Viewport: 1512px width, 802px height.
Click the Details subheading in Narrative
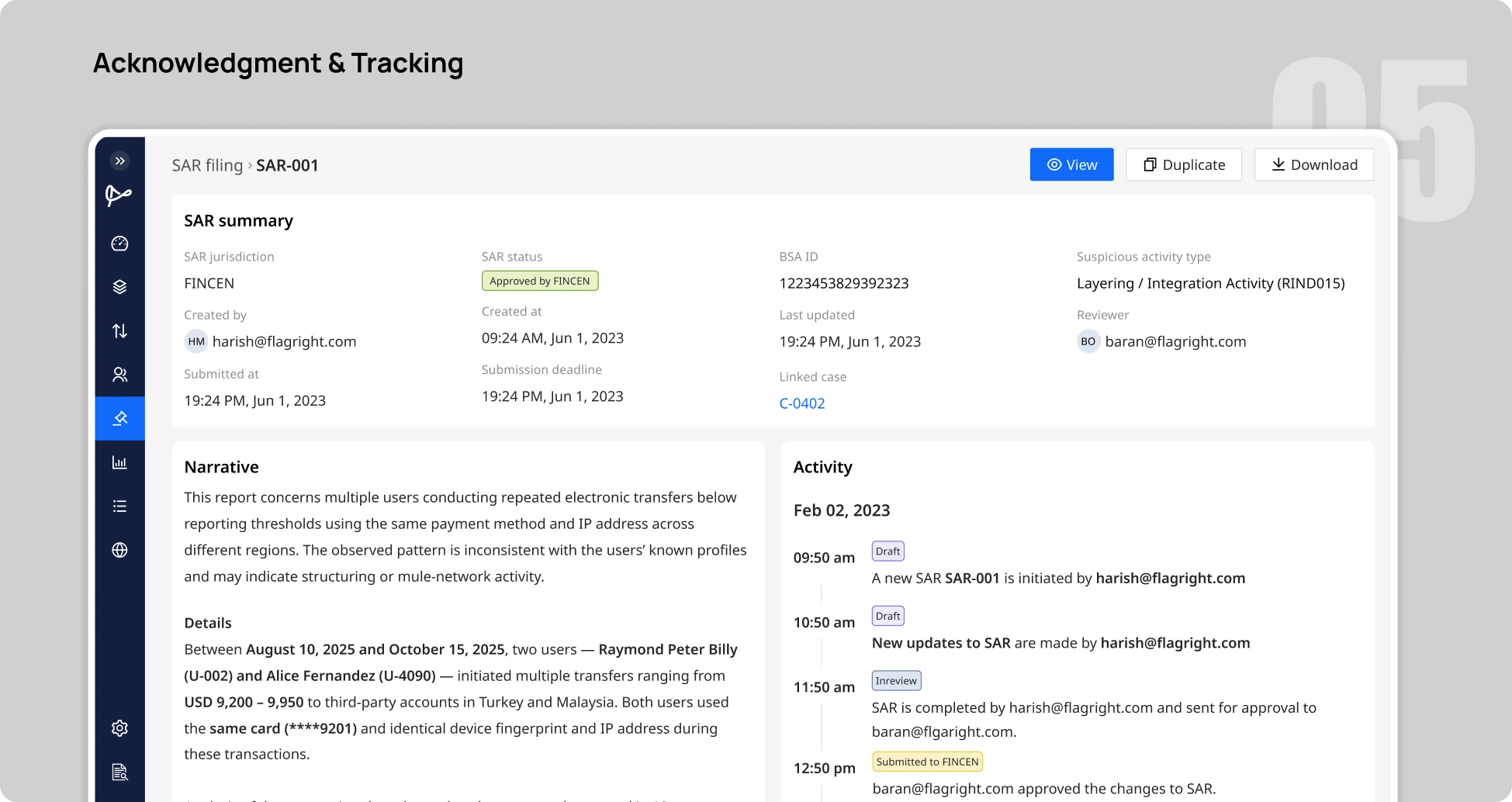(x=208, y=623)
